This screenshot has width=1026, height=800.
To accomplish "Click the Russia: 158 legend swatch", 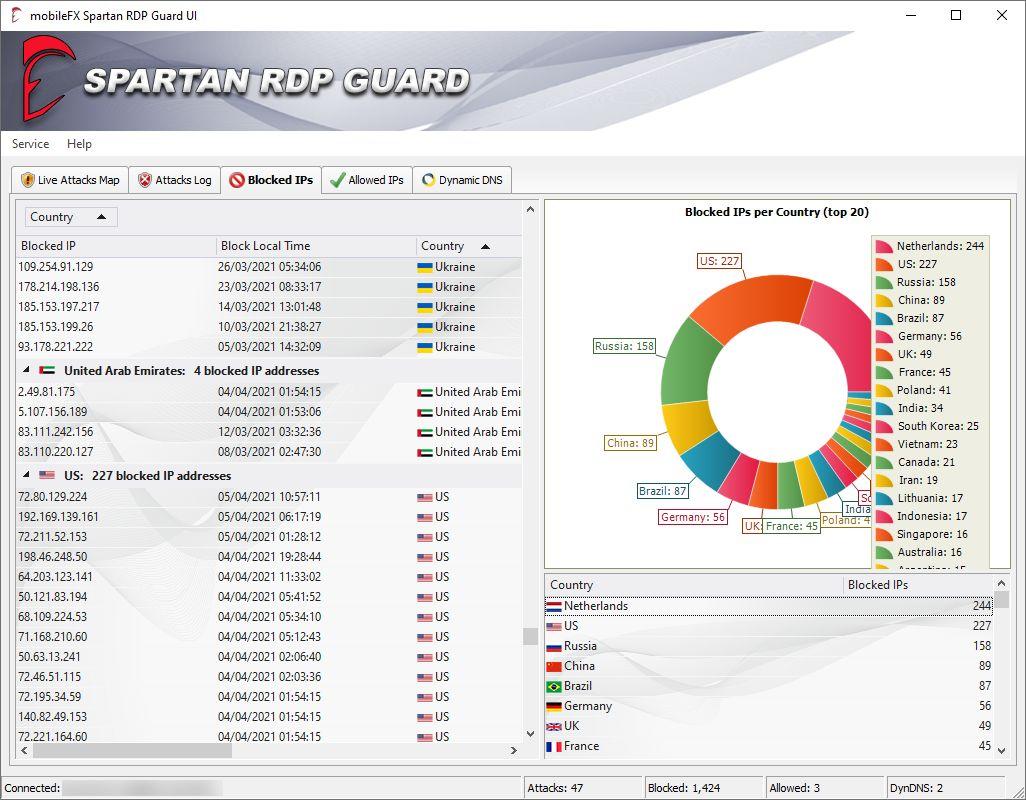I will tap(884, 283).
